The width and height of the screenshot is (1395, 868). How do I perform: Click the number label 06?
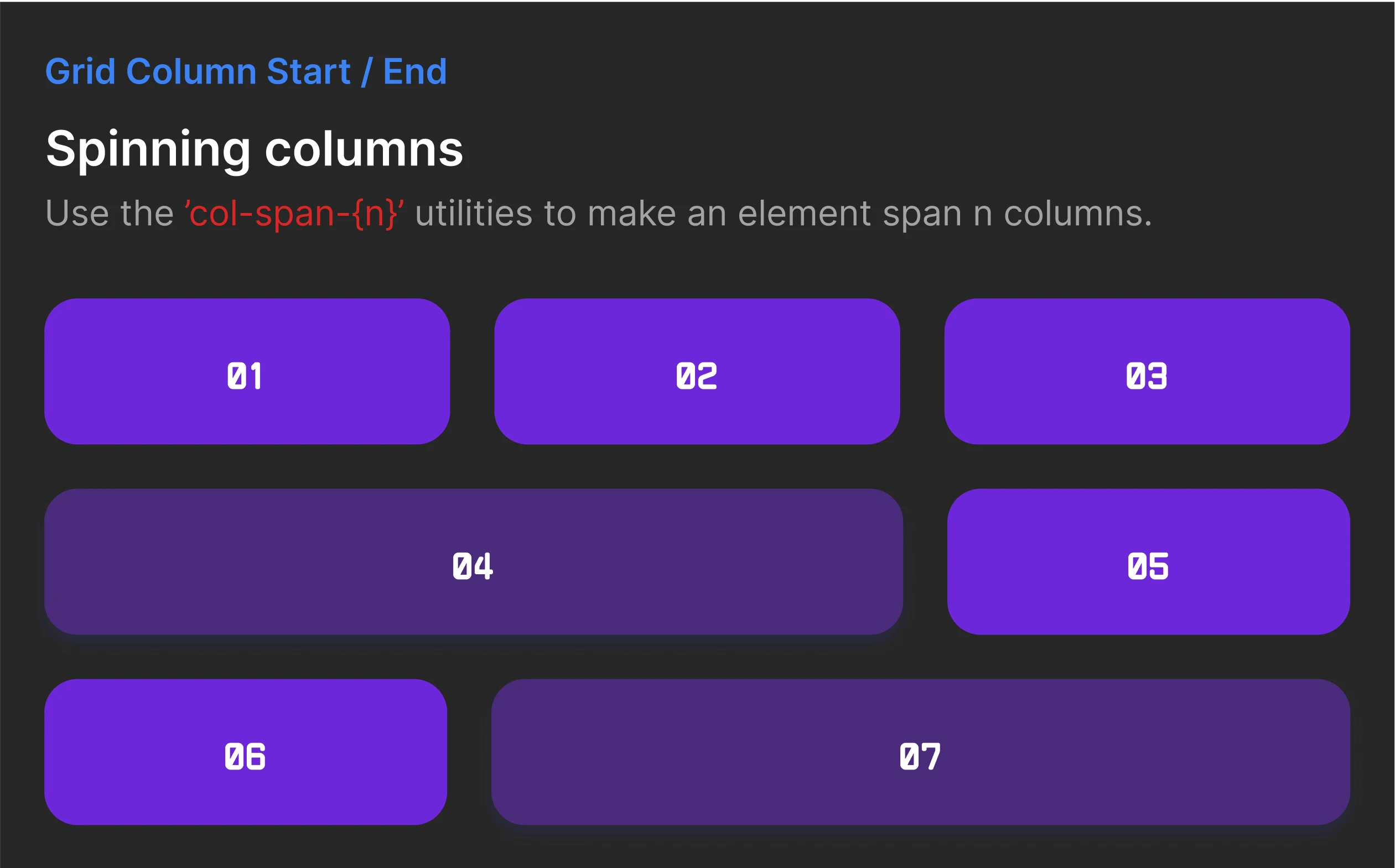(245, 757)
